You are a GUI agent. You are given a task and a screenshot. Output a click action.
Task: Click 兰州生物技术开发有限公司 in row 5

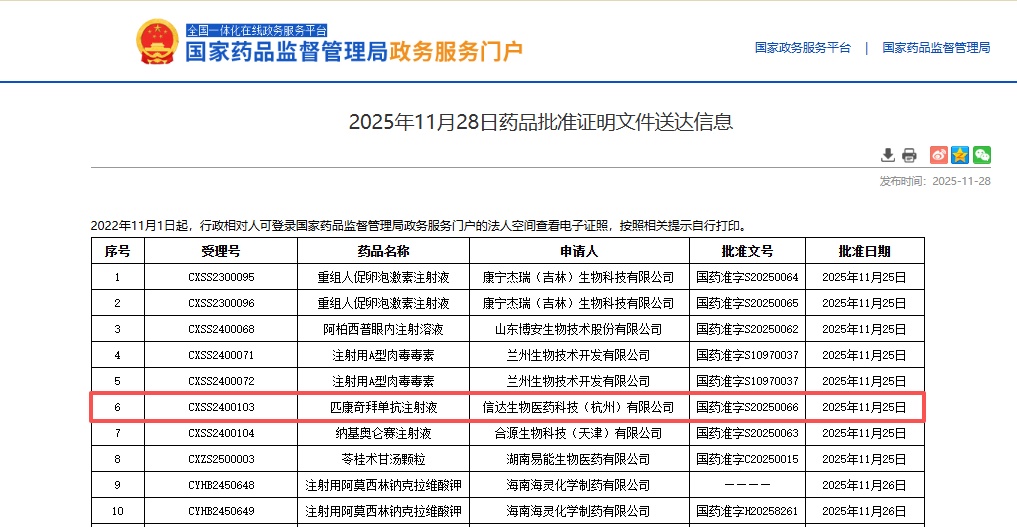pyautogui.click(x=579, y=381)
